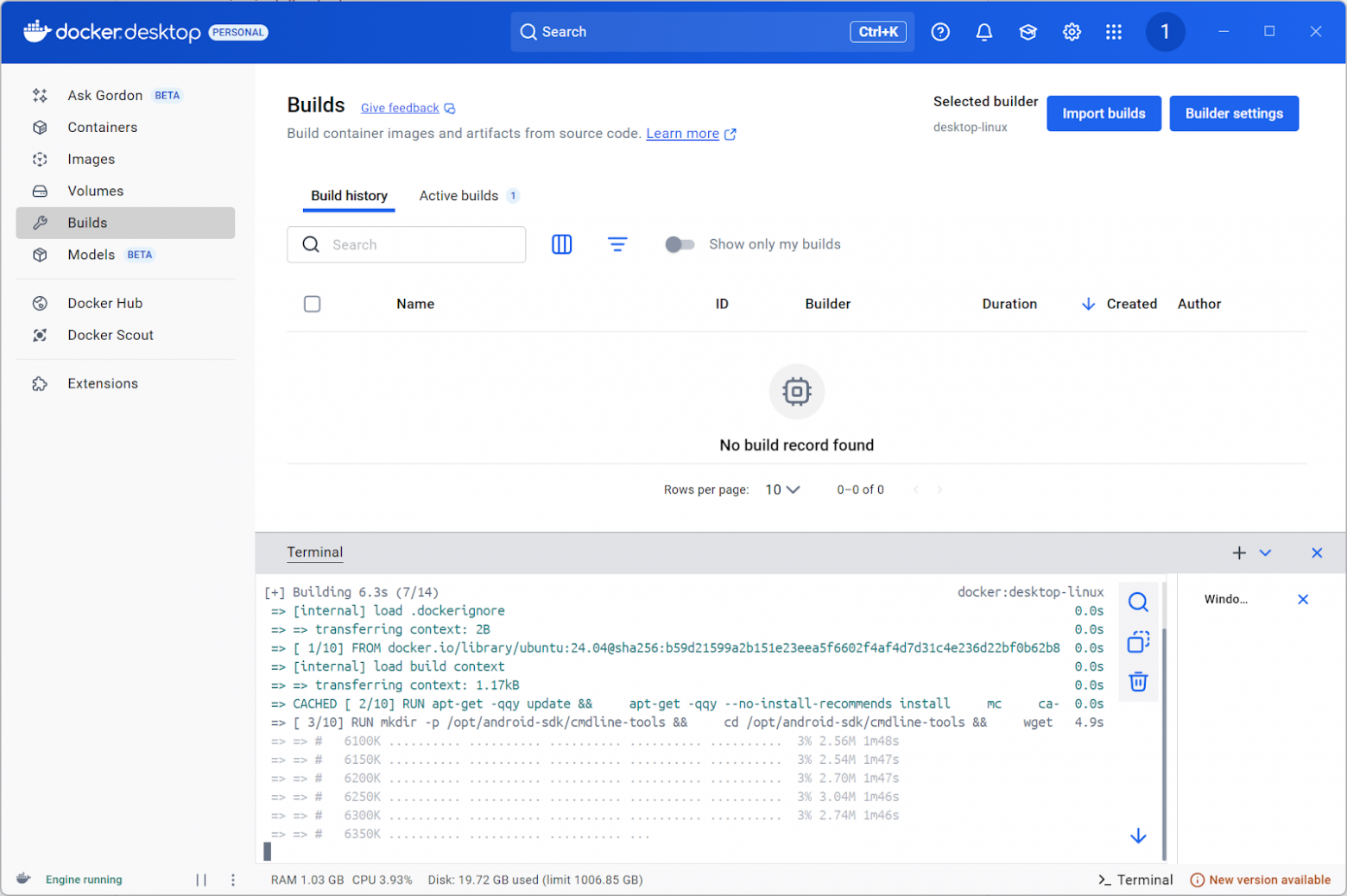This screenshot has height=896, width=1347.
Task: Open the Extensions section
Action: click(x=125, y=383)
